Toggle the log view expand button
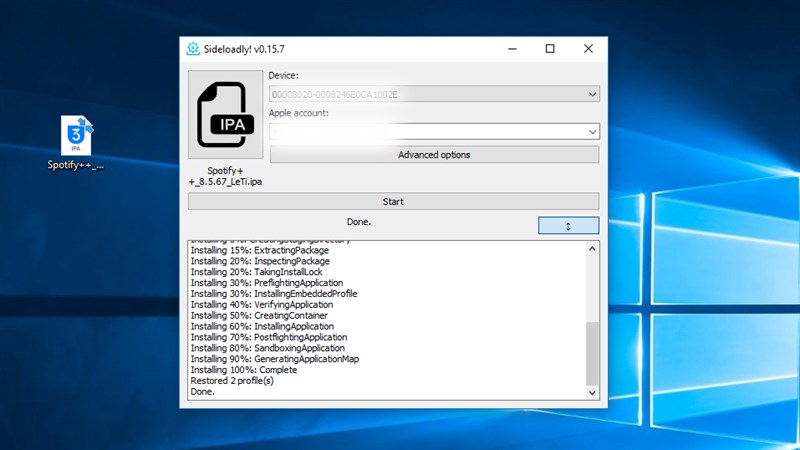 (568, 226)
